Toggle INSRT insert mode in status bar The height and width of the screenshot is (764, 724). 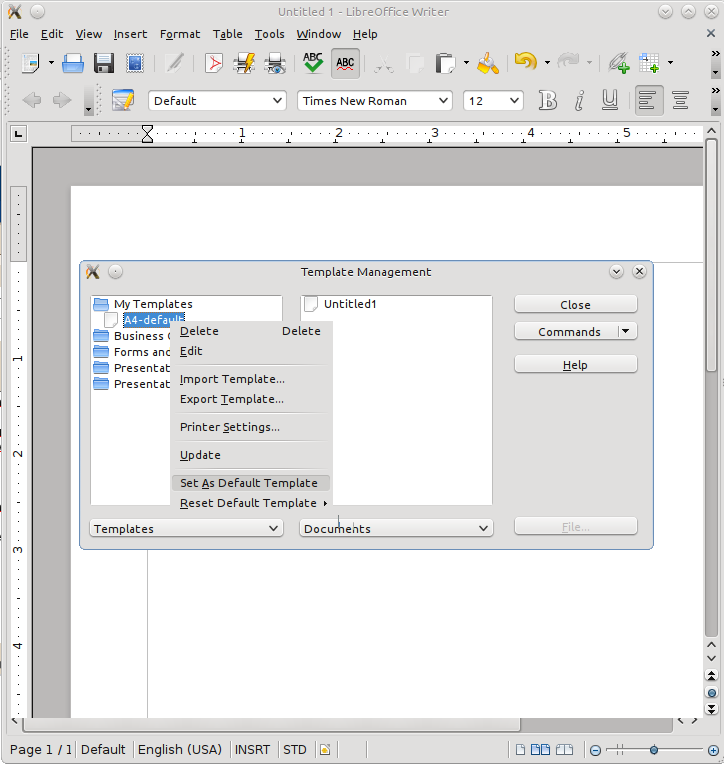pyautogui.click(x=252, y=749)
